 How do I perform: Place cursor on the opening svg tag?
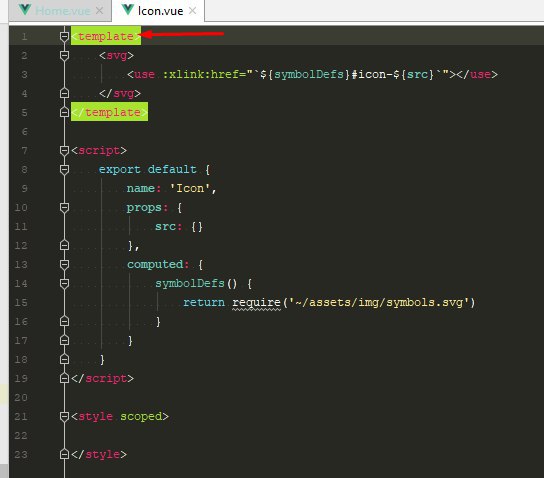pos(116,56)
